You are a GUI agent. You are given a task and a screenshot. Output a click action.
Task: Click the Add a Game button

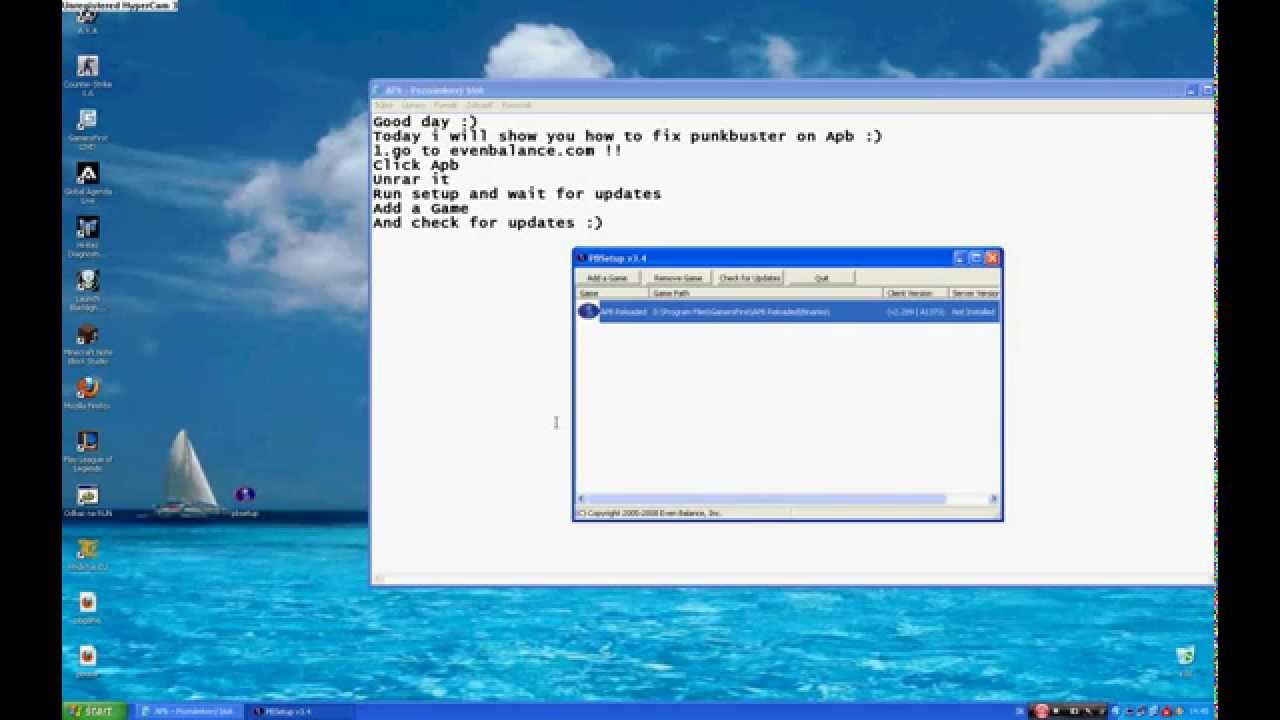(x=607, y=277)
